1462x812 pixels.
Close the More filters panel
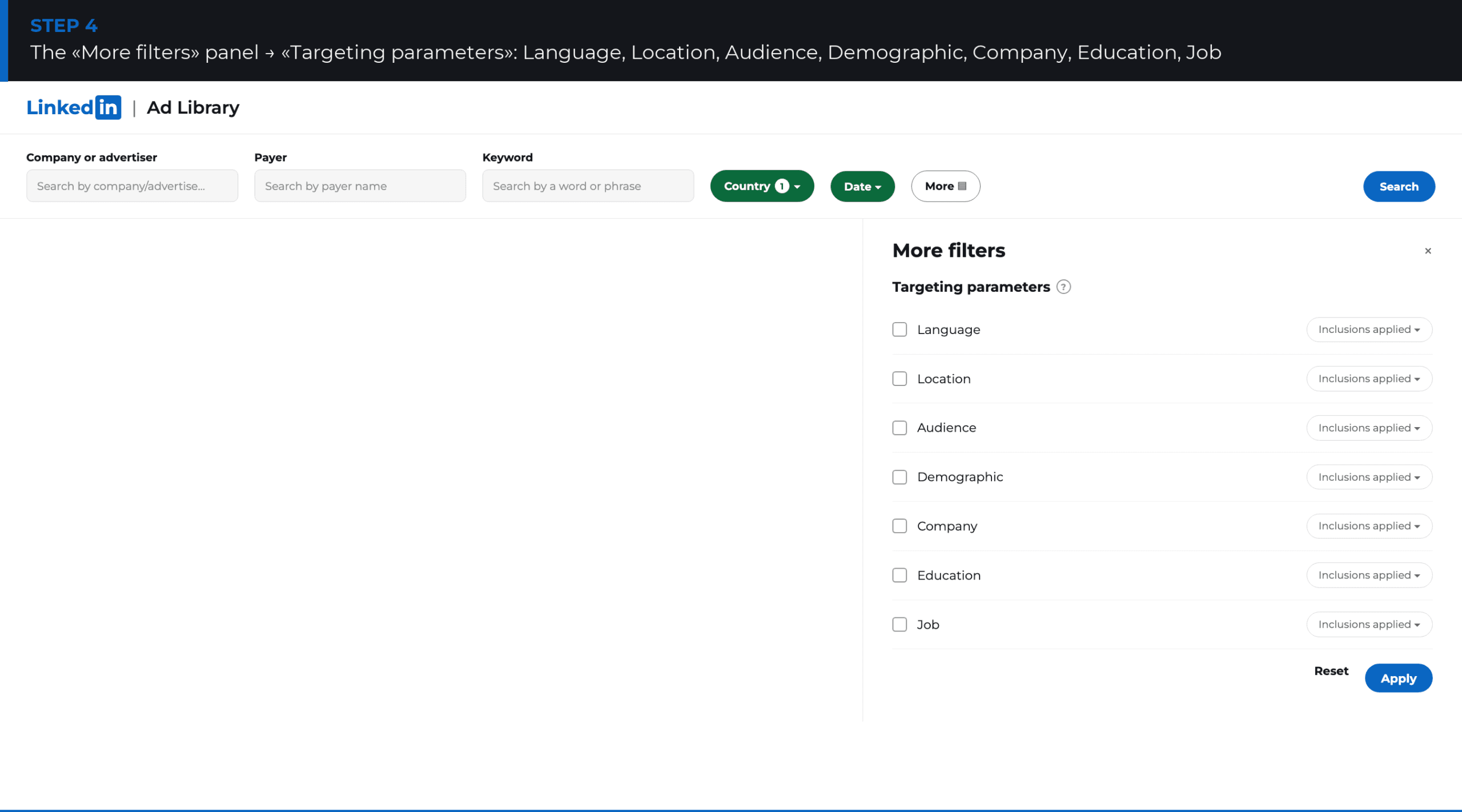click(1428, 251)
